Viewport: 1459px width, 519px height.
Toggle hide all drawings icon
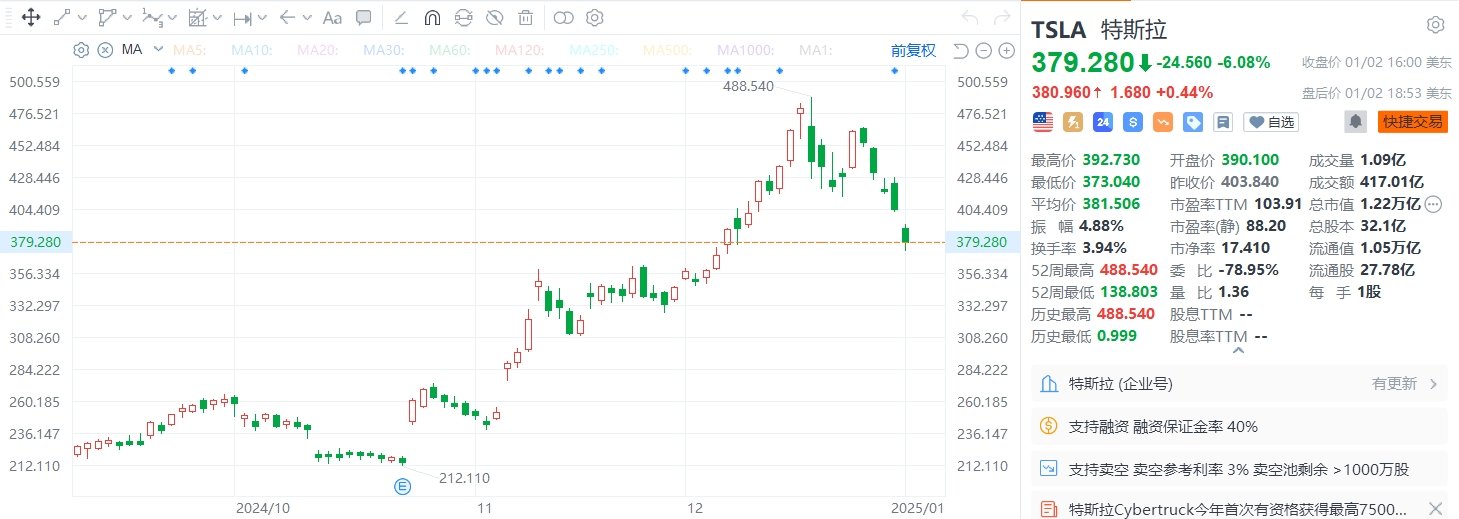click(494, 17)
